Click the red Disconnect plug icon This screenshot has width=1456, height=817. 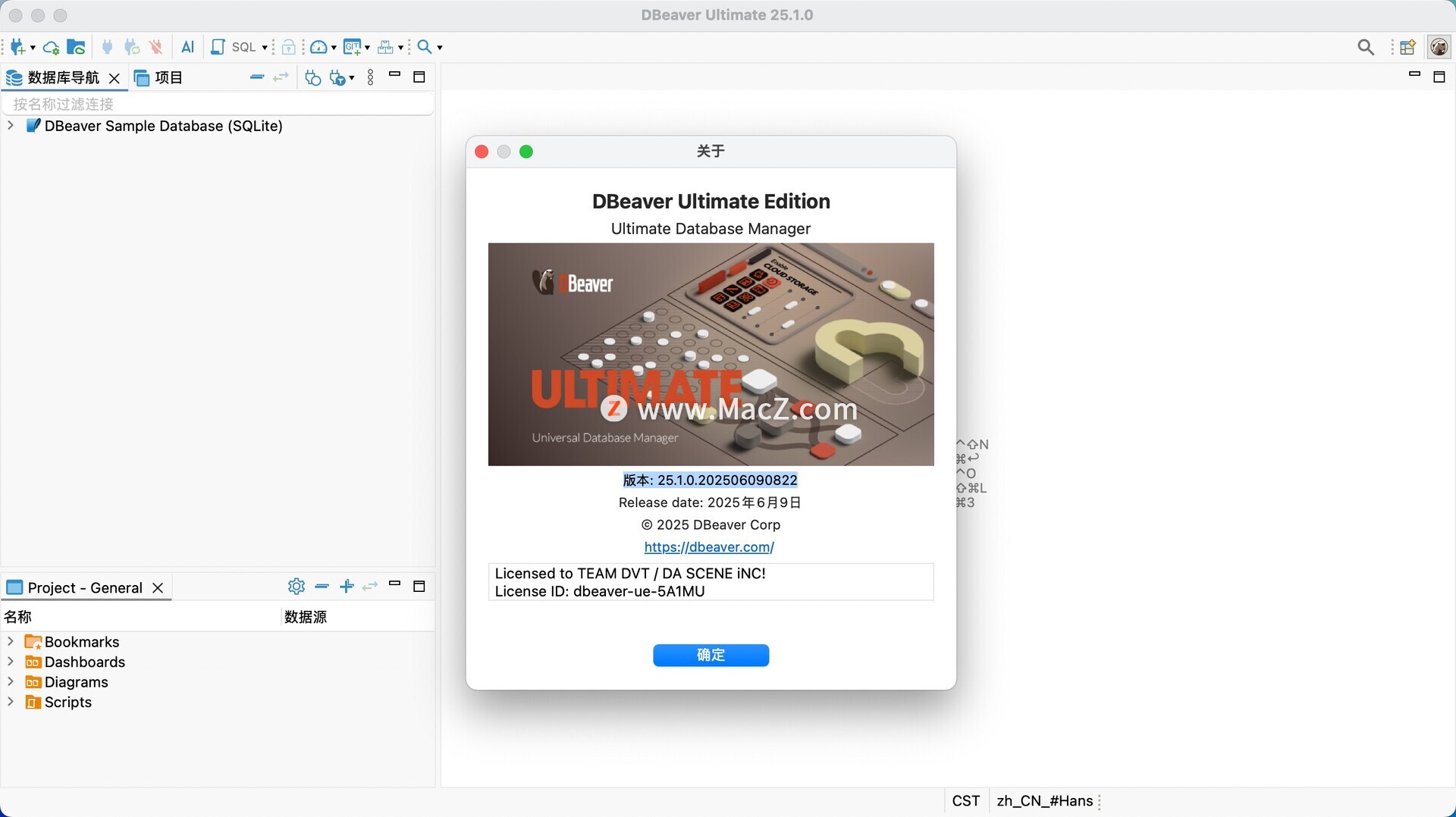[156, 47]
